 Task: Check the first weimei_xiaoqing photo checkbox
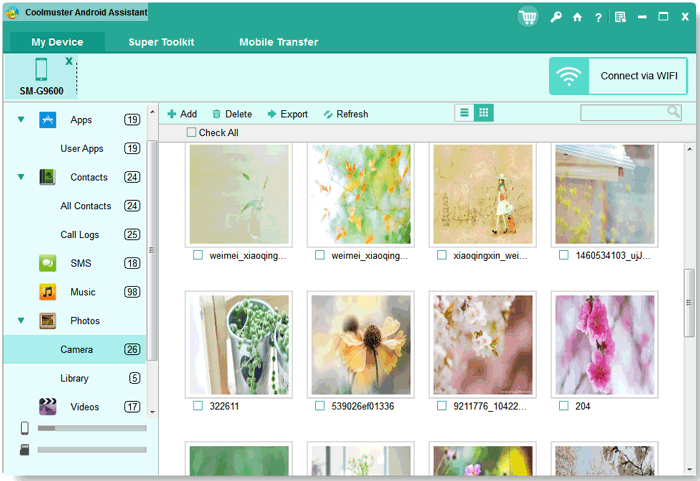(x=198, y=255)
